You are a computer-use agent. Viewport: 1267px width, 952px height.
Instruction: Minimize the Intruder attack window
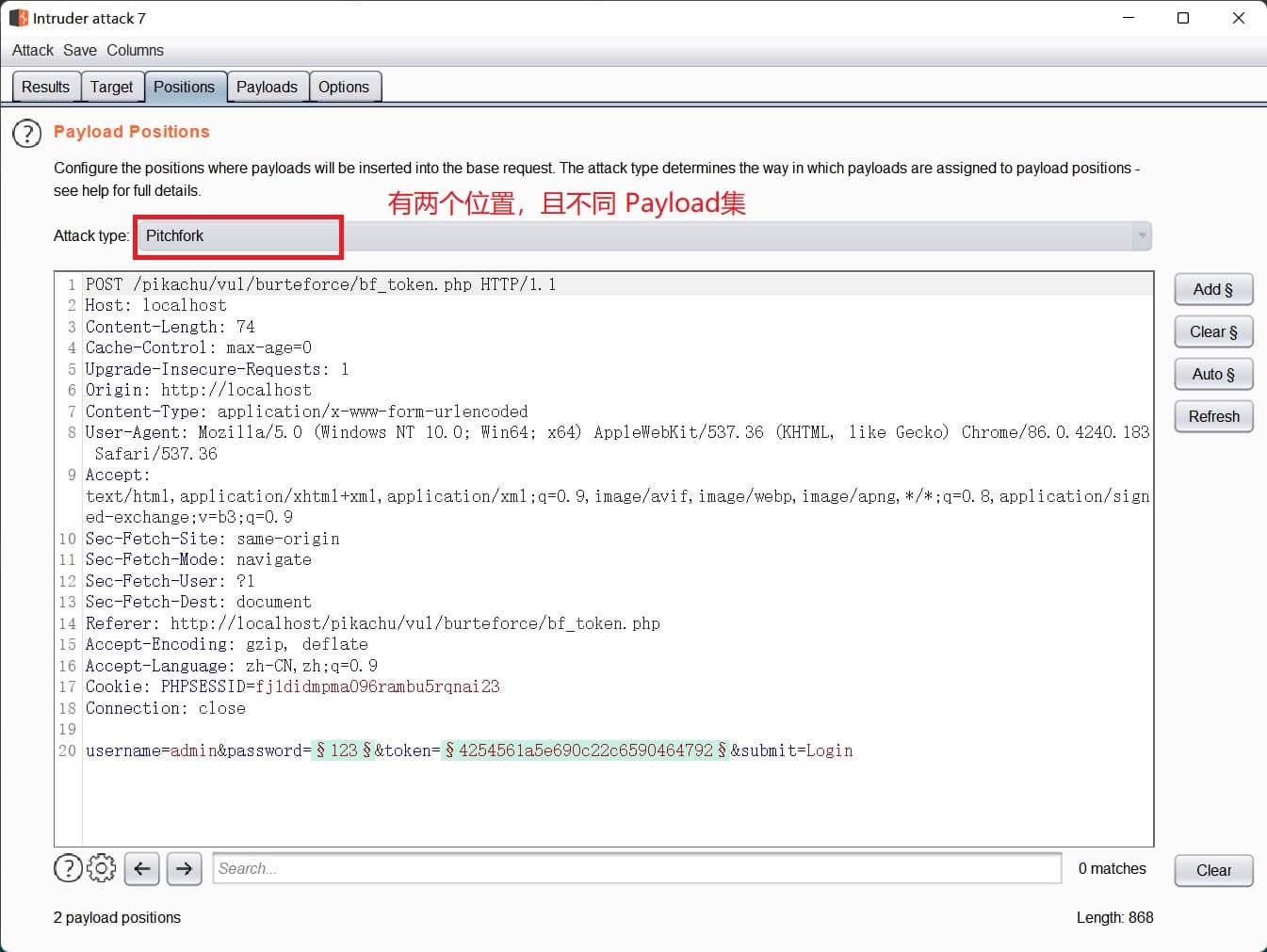click(1129, 18)
